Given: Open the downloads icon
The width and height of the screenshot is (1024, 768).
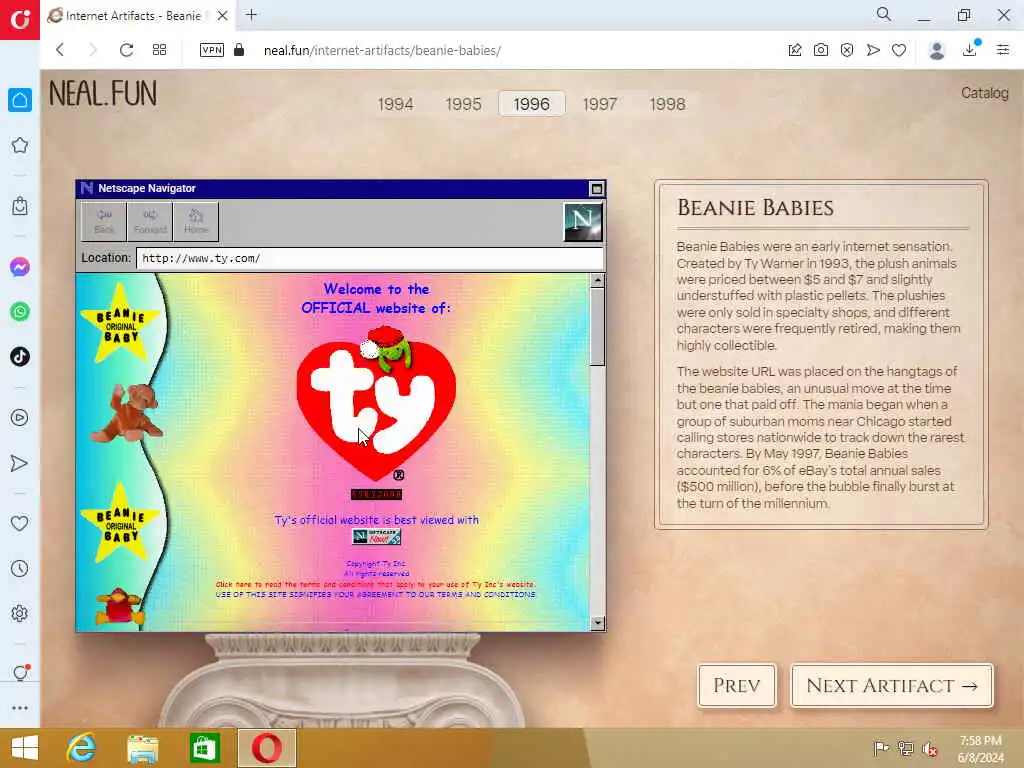Looking at the screenshot, I should click(970, 49).
